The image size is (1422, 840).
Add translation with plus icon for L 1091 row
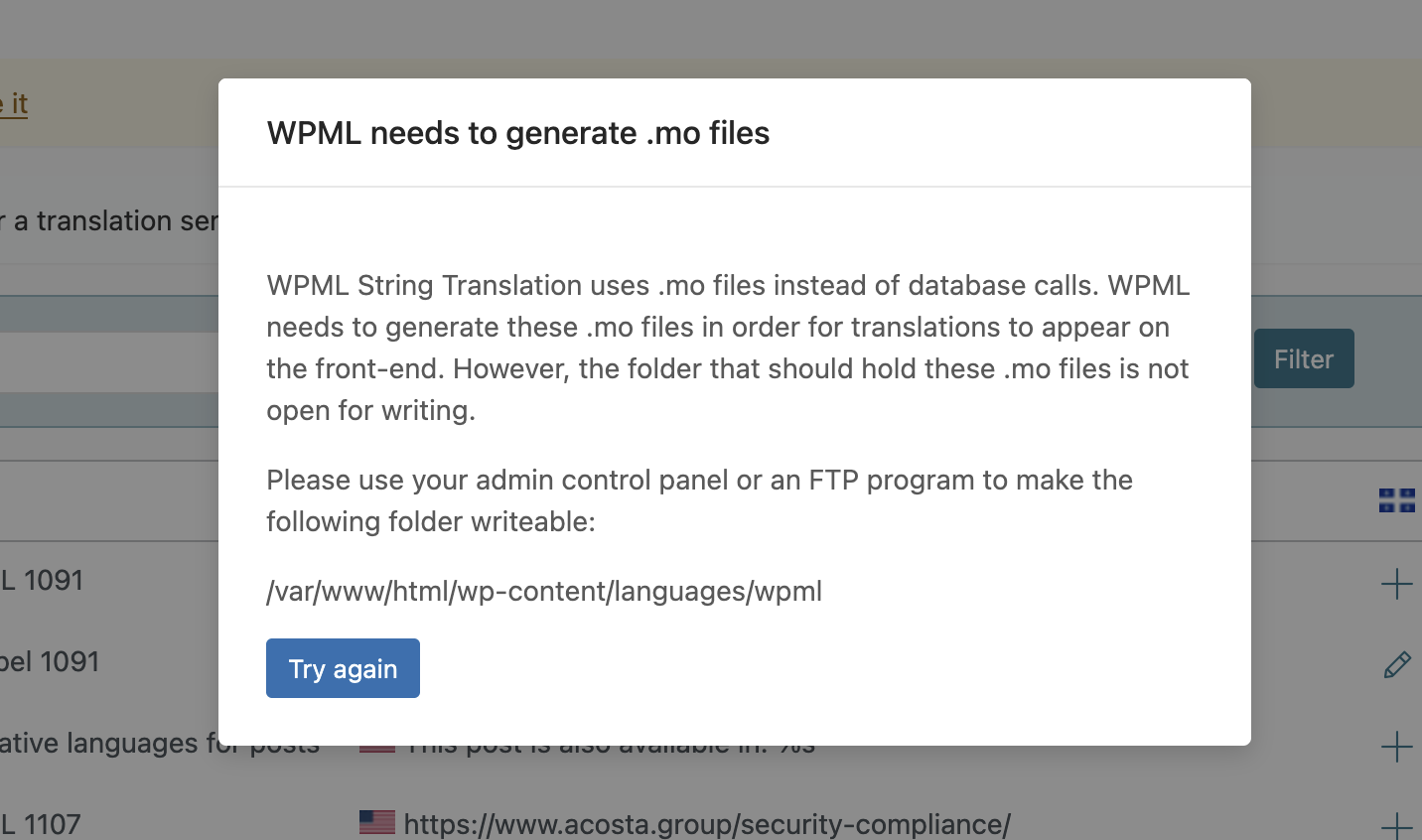click(x=1396, y=583)
